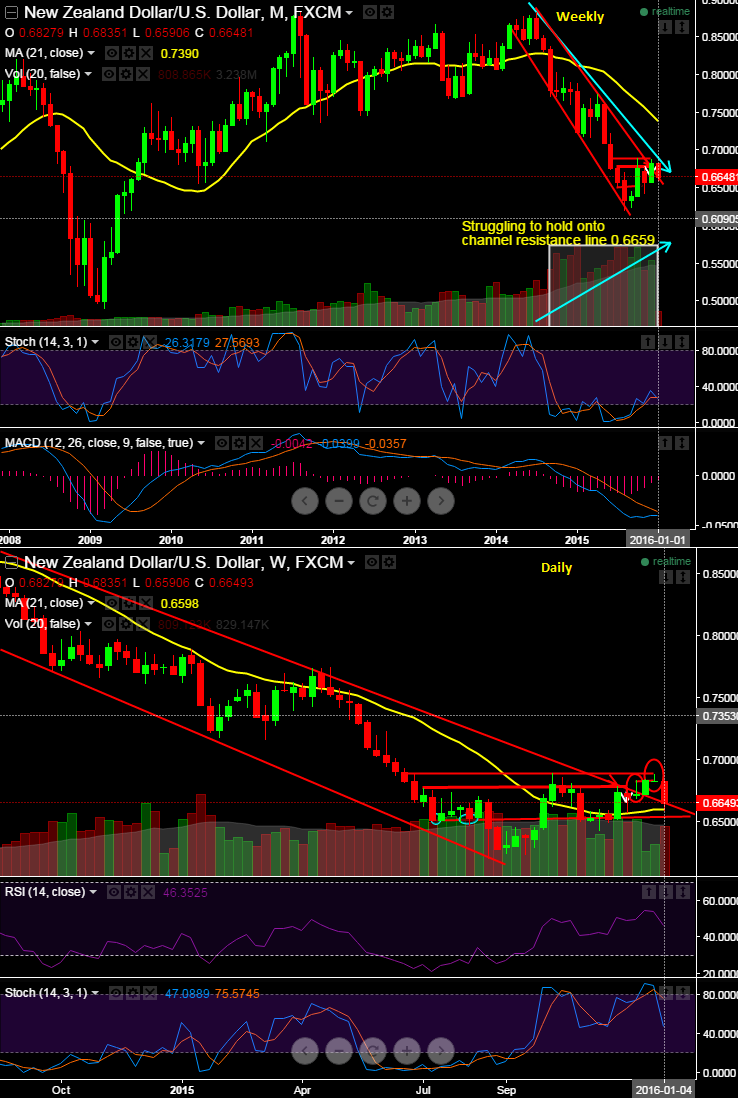Open Vol (20, false) settings in monthly chart
The width and height of the screenshot is (738, 1100).
tap(126, 74)
